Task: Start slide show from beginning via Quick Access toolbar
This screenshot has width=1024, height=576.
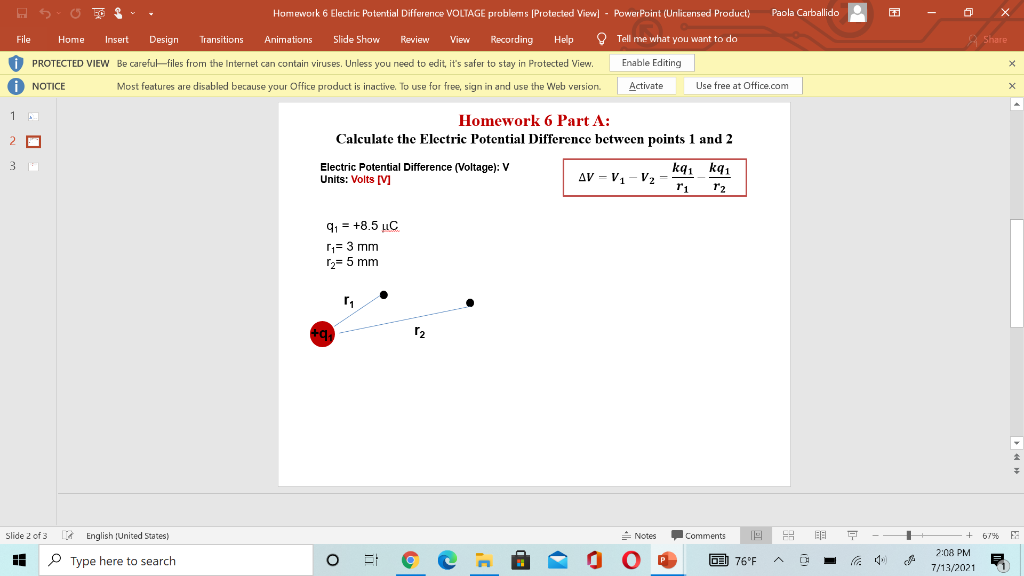Action: click(98, 13)
